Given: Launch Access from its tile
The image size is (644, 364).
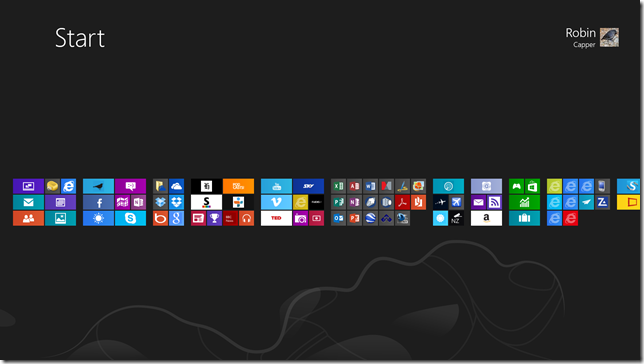Looking at the screenshot, I should (354, 186).
